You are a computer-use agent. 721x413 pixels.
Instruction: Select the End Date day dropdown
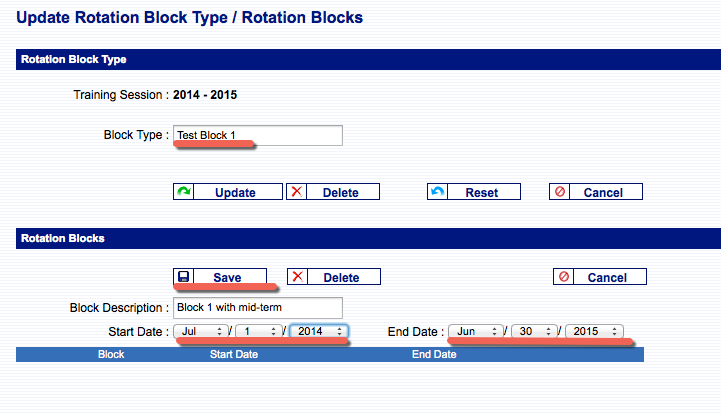[534, 331]
